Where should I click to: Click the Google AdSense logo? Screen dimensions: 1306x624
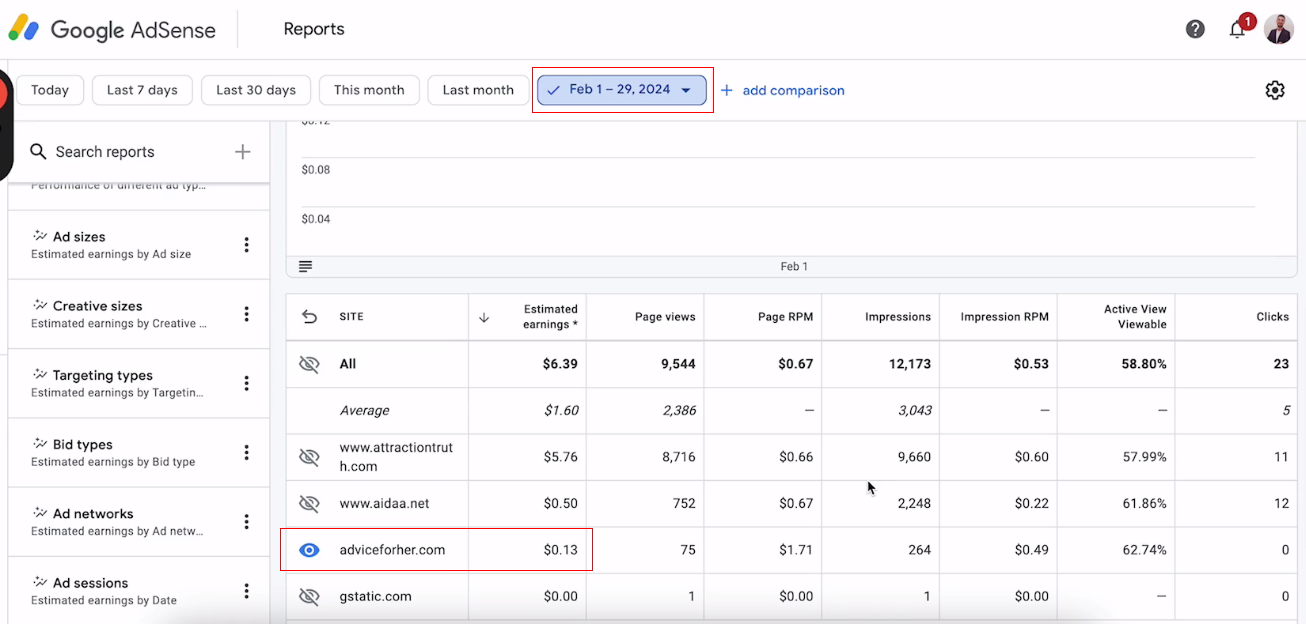click(112, 29)
